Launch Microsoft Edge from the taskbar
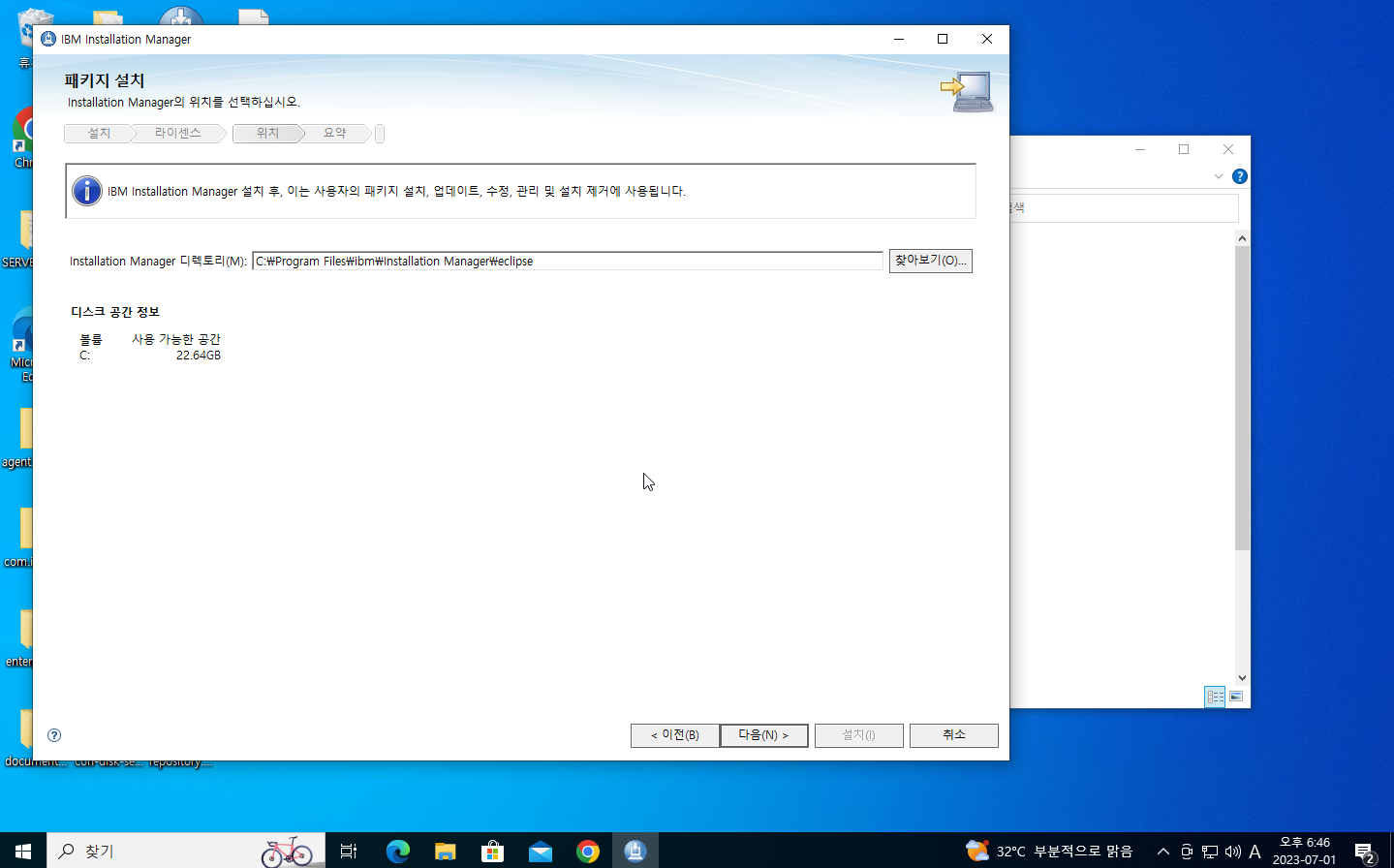 tap(398, 851)
